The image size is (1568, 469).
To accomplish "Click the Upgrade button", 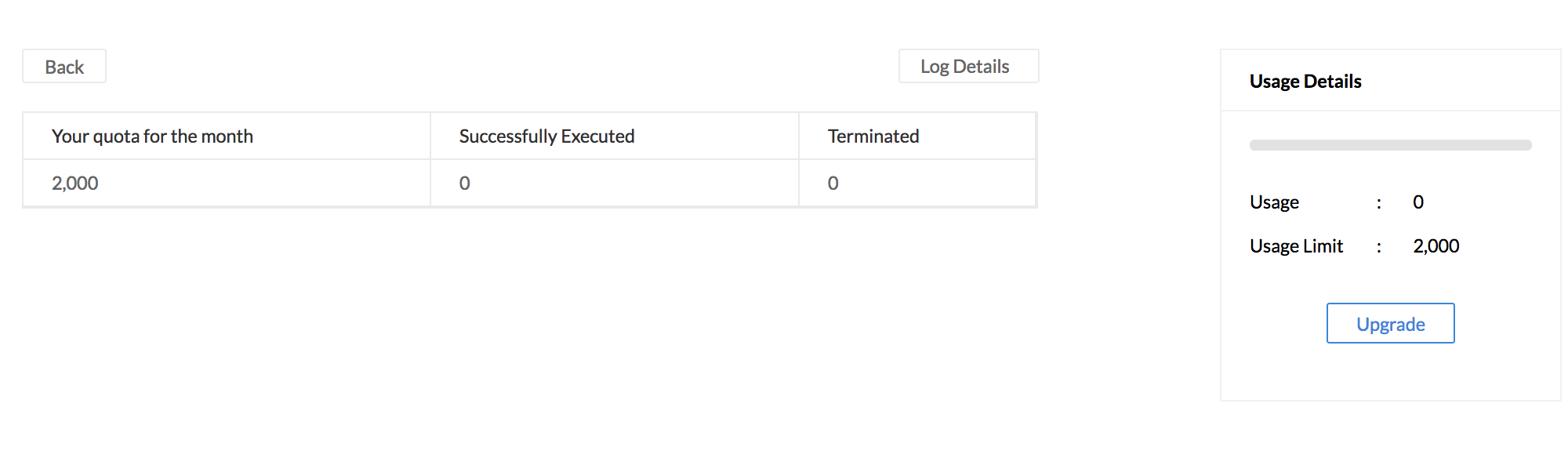I will click(x=1389, y=322).
